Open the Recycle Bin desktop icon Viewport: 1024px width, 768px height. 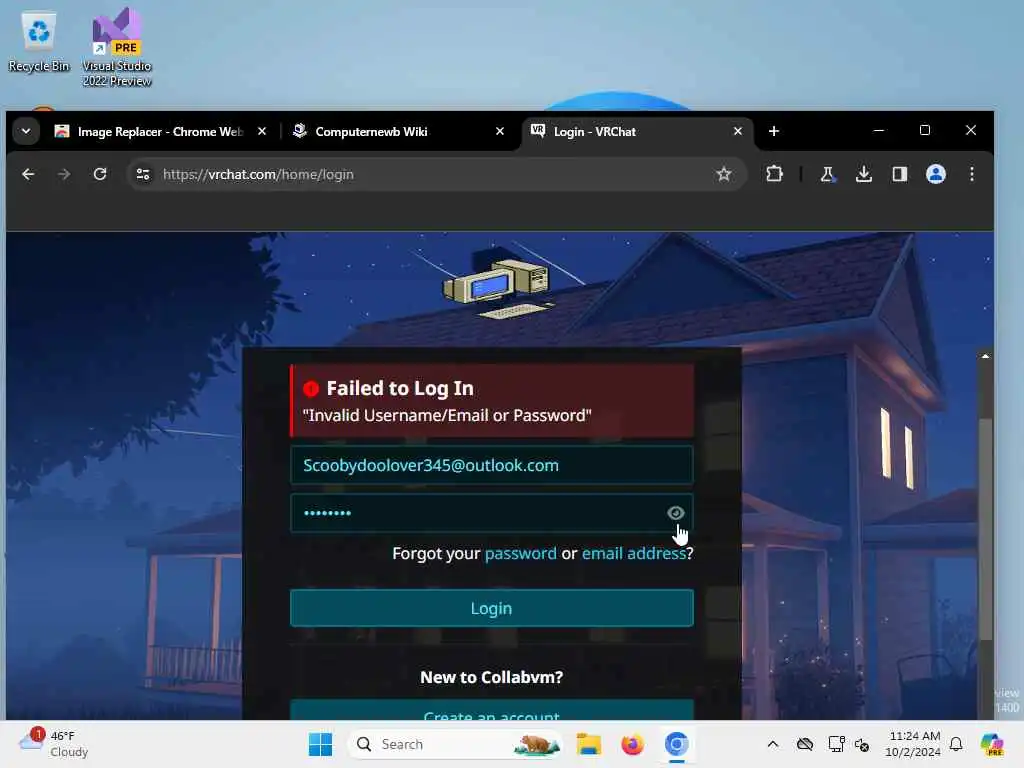coord(39,42)
